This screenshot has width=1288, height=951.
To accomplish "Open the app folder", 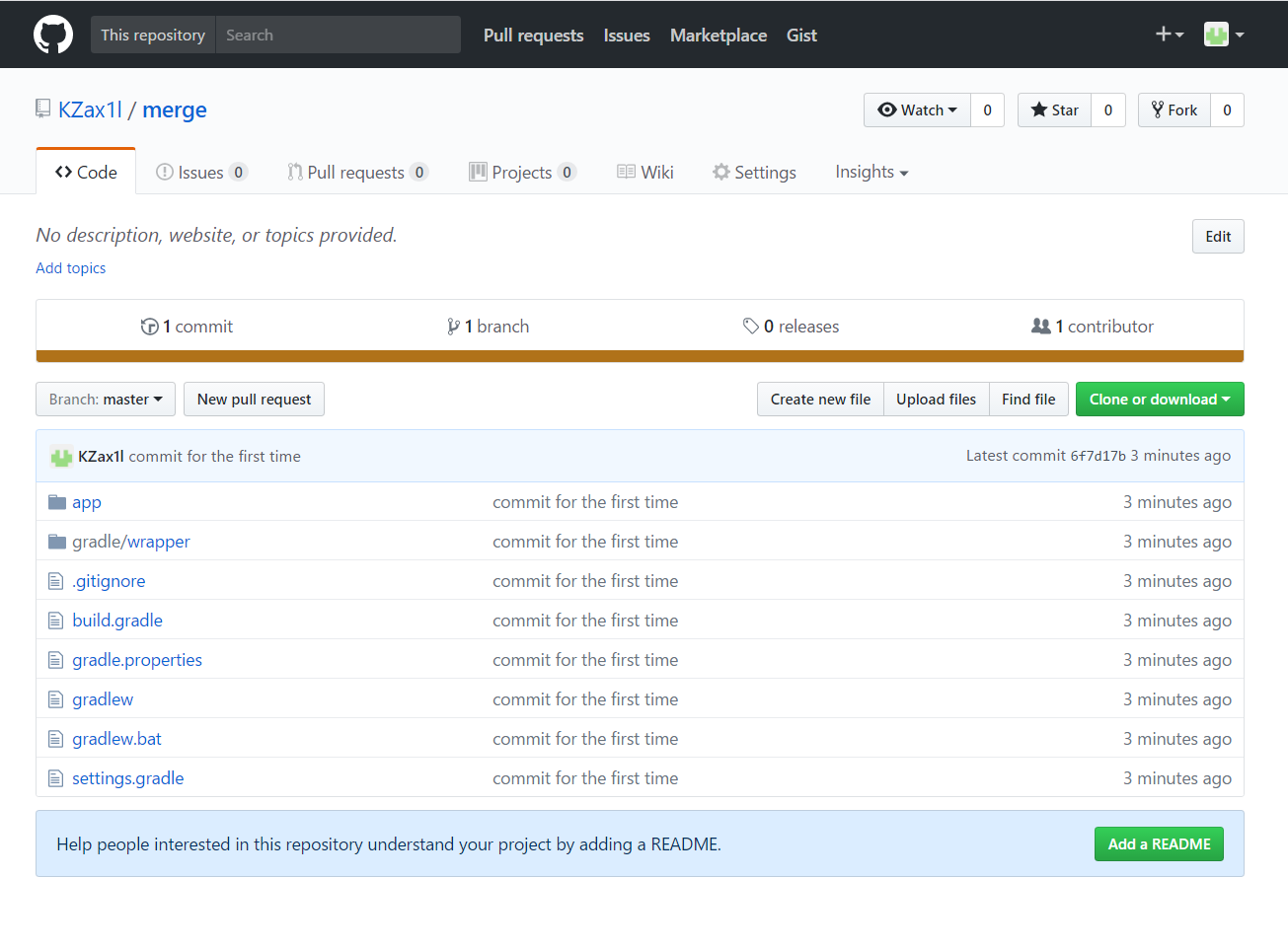I will click(x=87, y=502).
